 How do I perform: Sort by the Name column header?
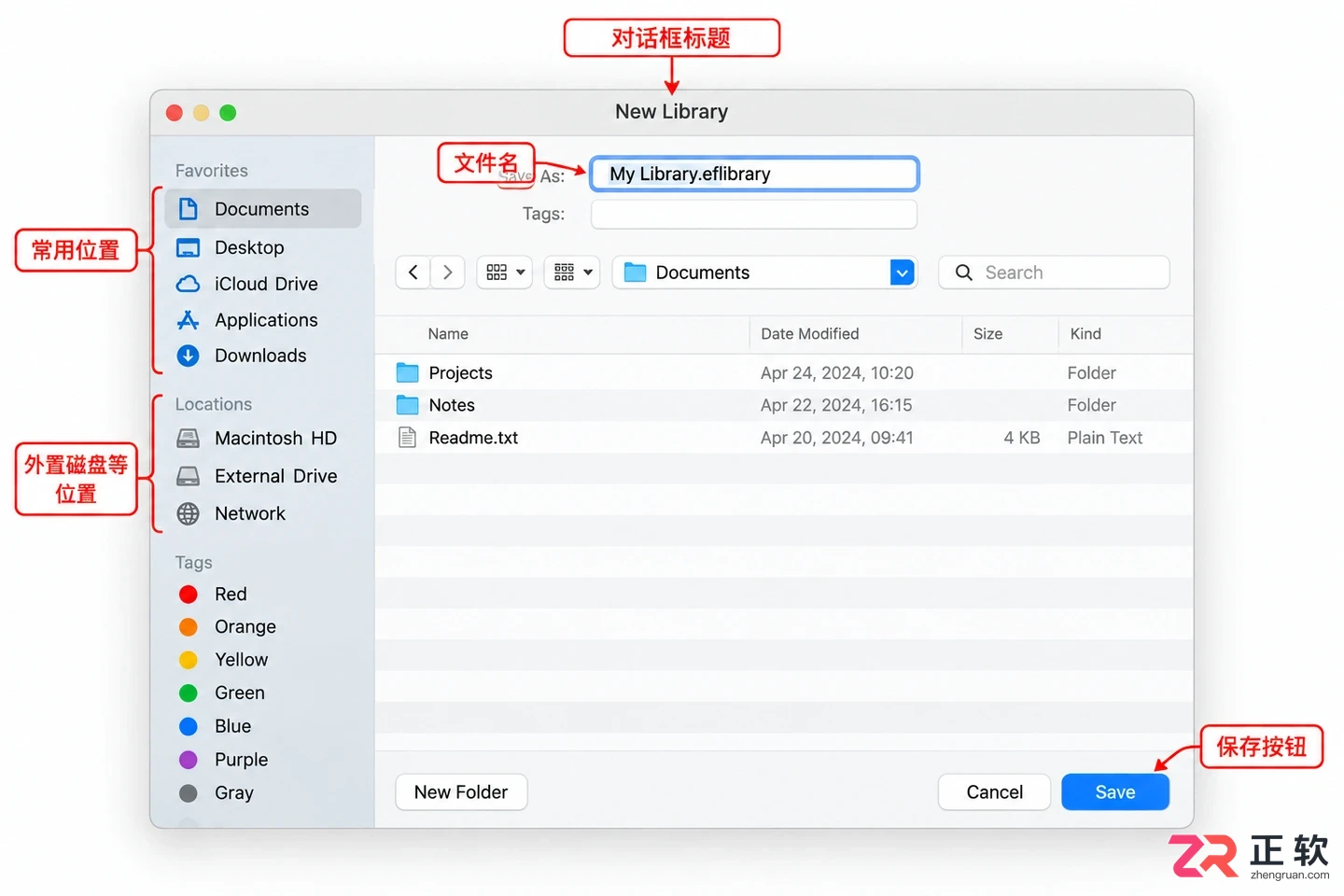click(448, 334)
